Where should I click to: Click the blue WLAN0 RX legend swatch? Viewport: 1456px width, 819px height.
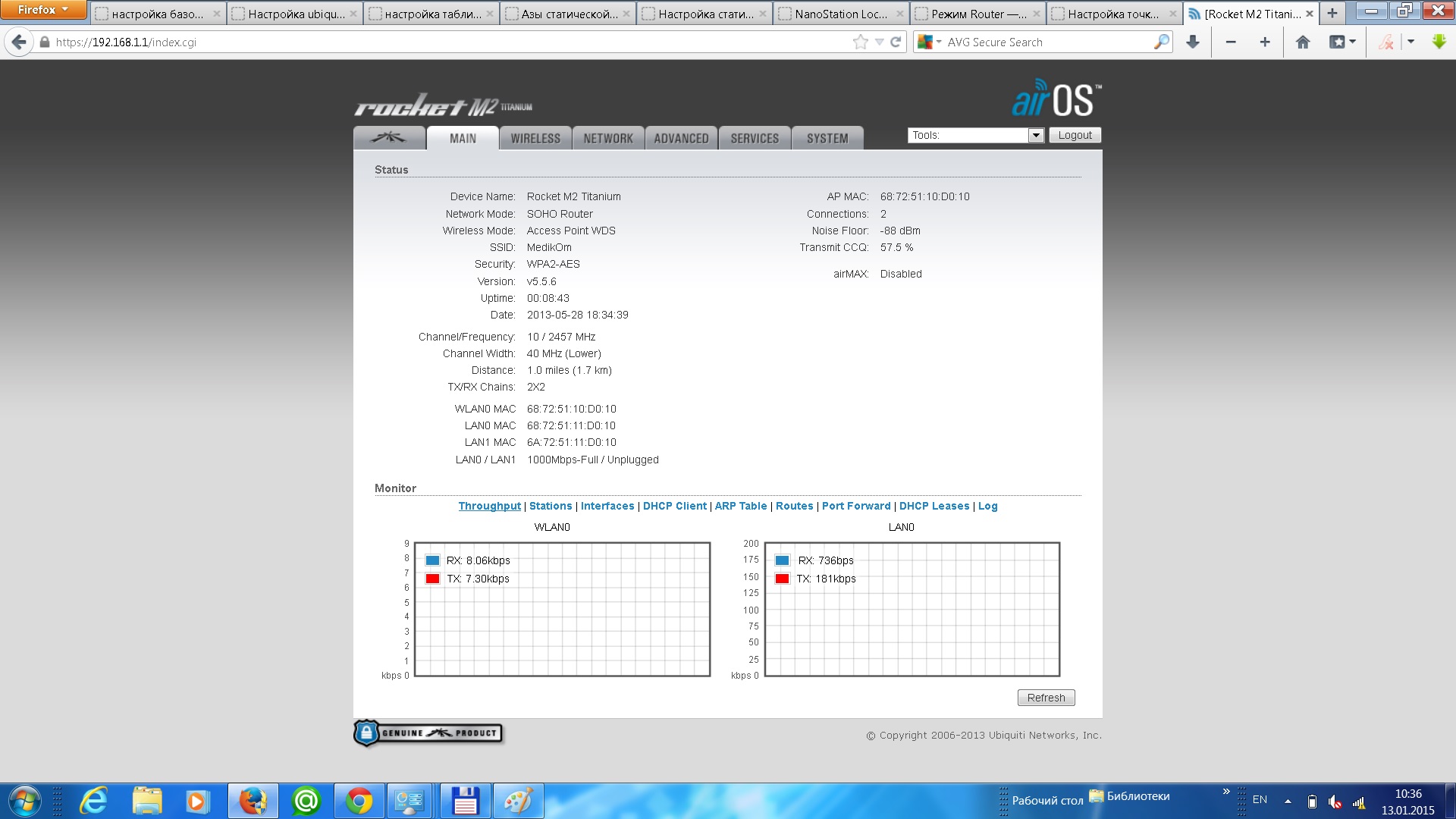(432, 560)
